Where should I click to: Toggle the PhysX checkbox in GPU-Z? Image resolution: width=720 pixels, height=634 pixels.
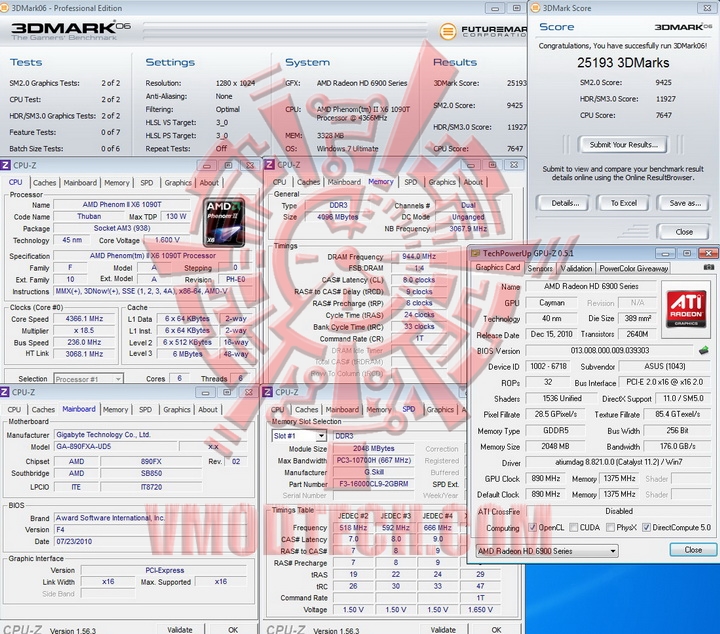(610, 527)
